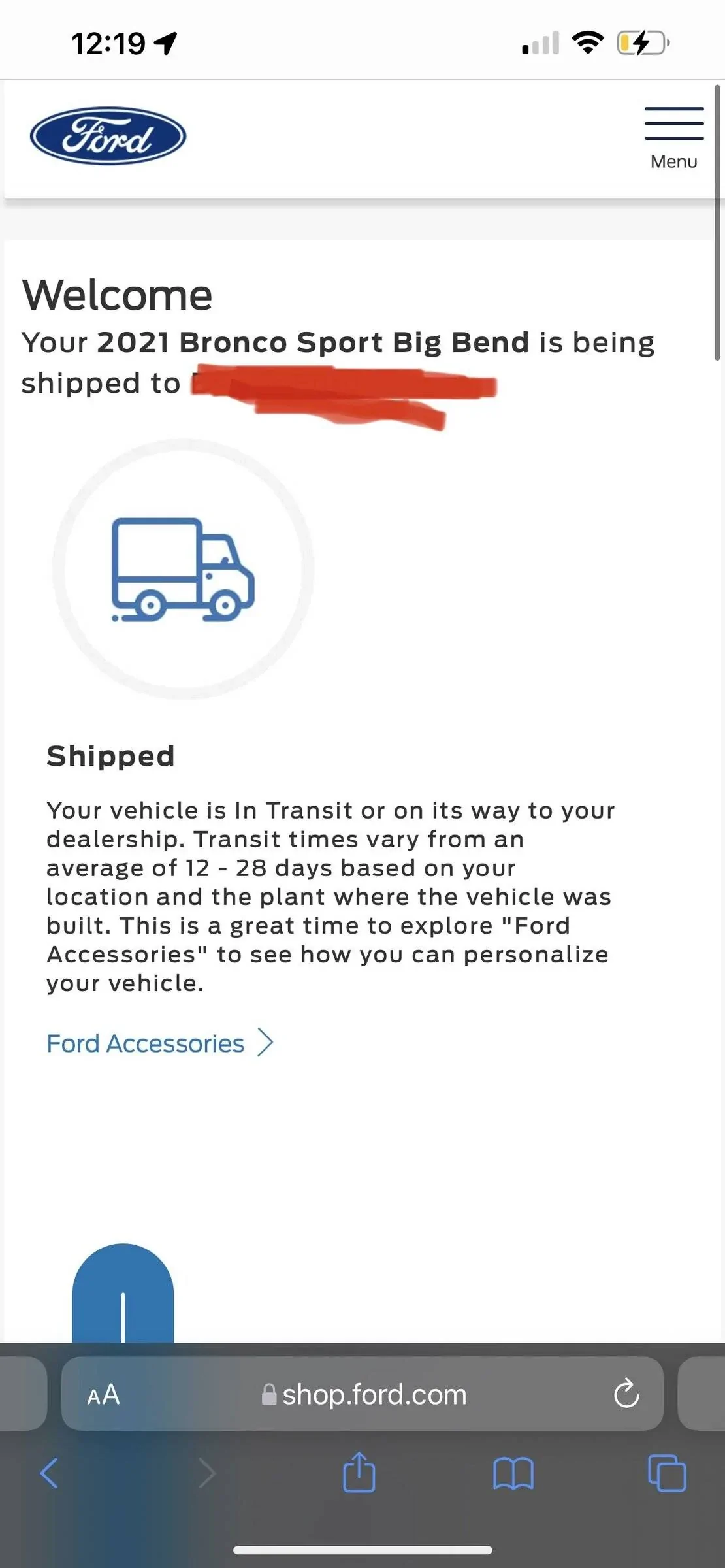Open the hamburger Menu icon
The image size is (725, 1568).
(x=674, y=123)
